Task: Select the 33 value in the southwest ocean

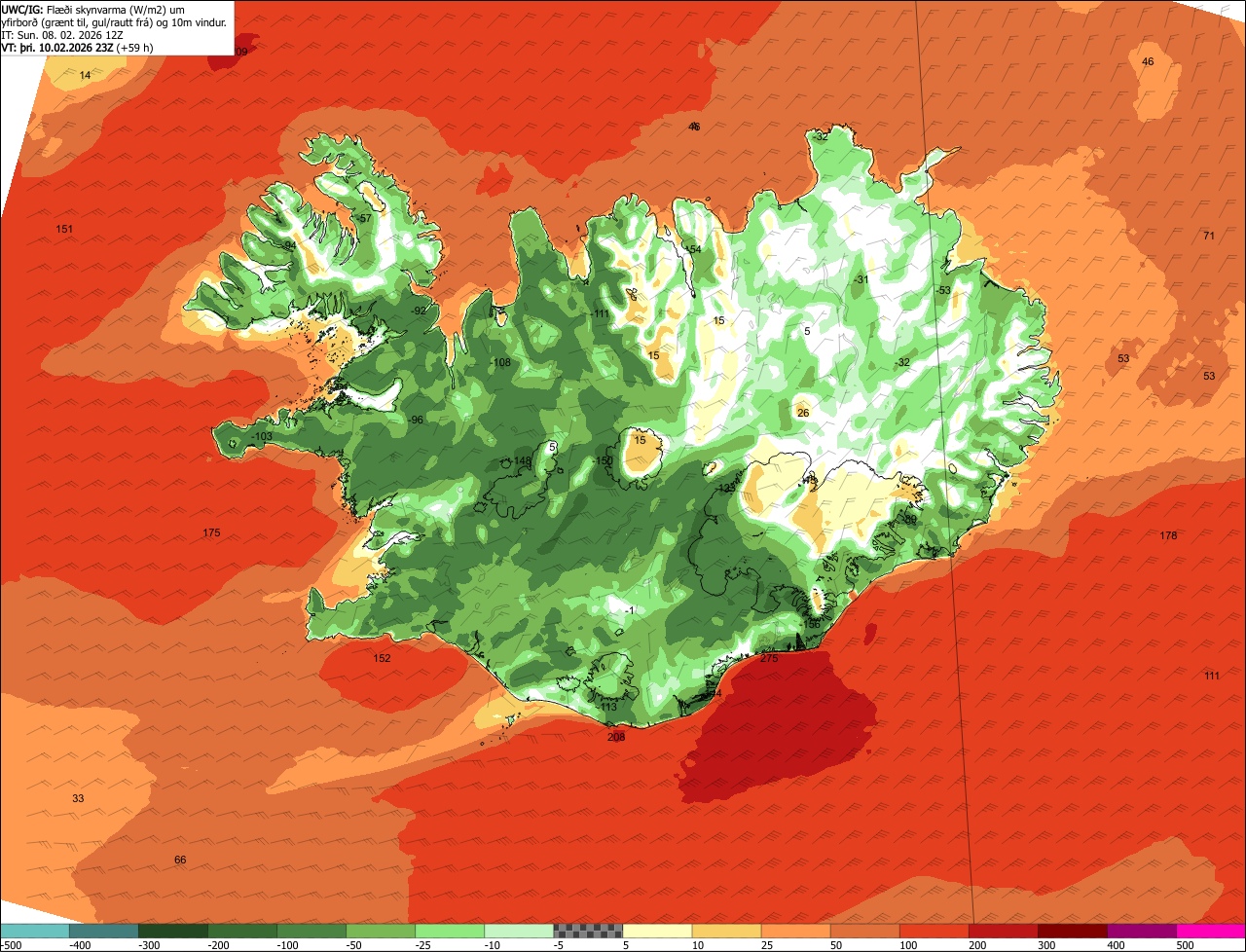Action: pyautogui.click(x=78, y=798)
